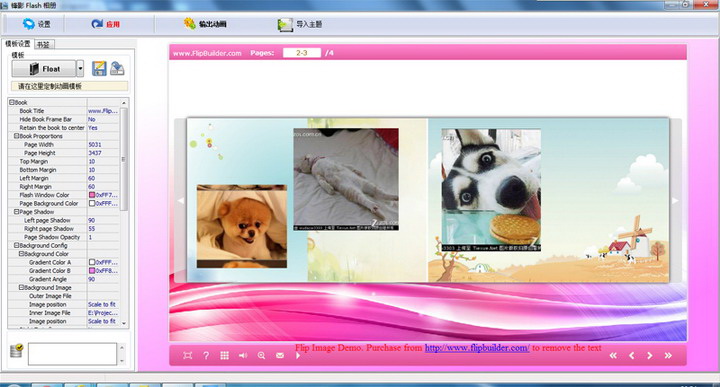Flip to next page with right arrow
This screenshot has height=387, width=720.
click(x=675, y=201)
